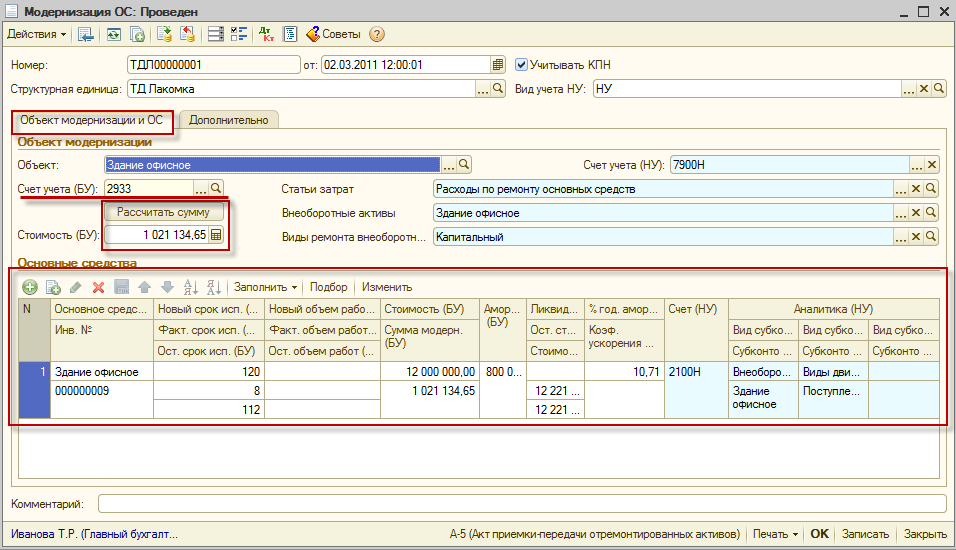This screenshot has width=956, height=550.
Task: Toggle the Учитывать КПН checkbox
Action: point(521,65)
